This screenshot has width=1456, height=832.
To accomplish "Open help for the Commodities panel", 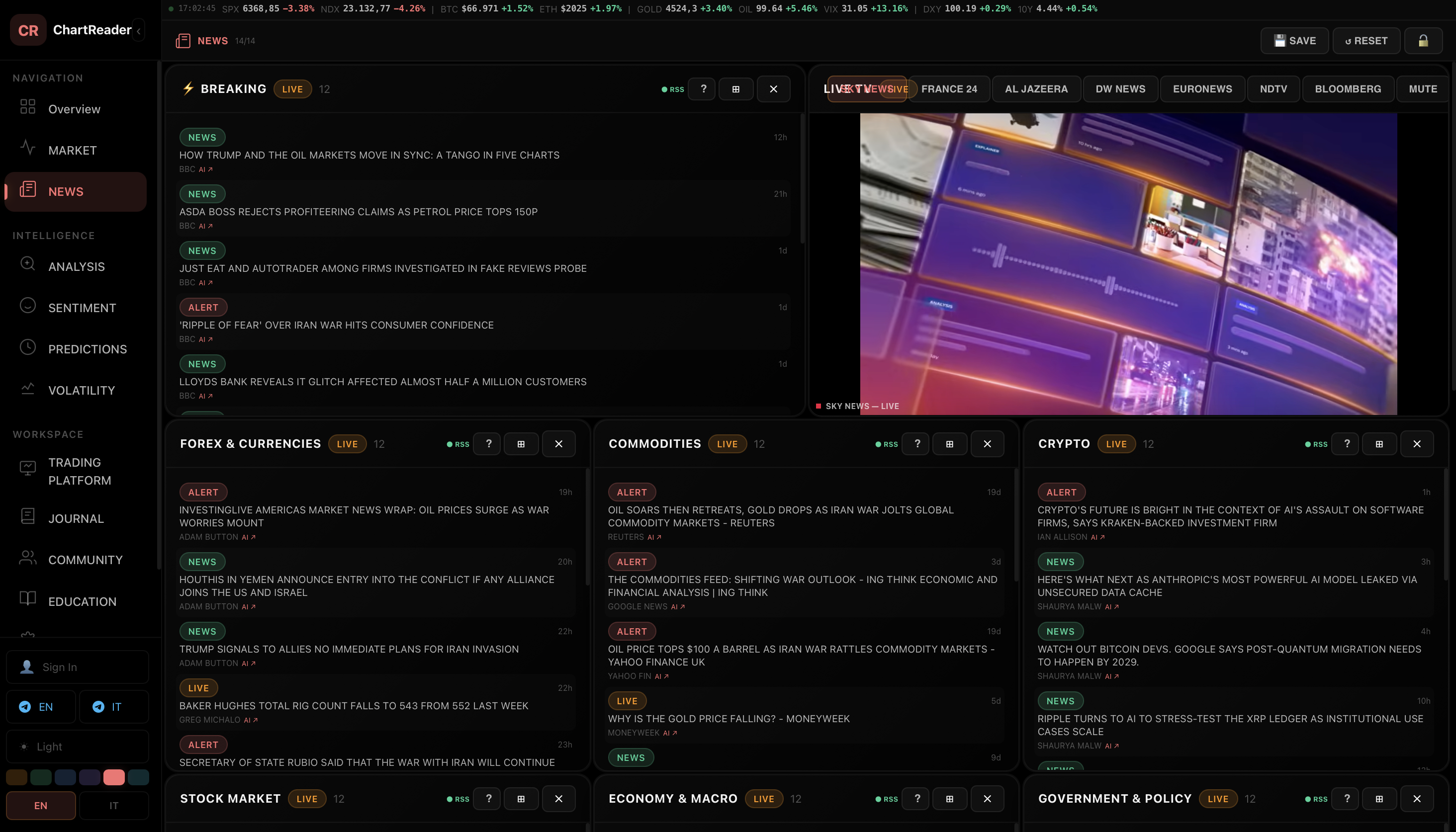I will (917, 444).
